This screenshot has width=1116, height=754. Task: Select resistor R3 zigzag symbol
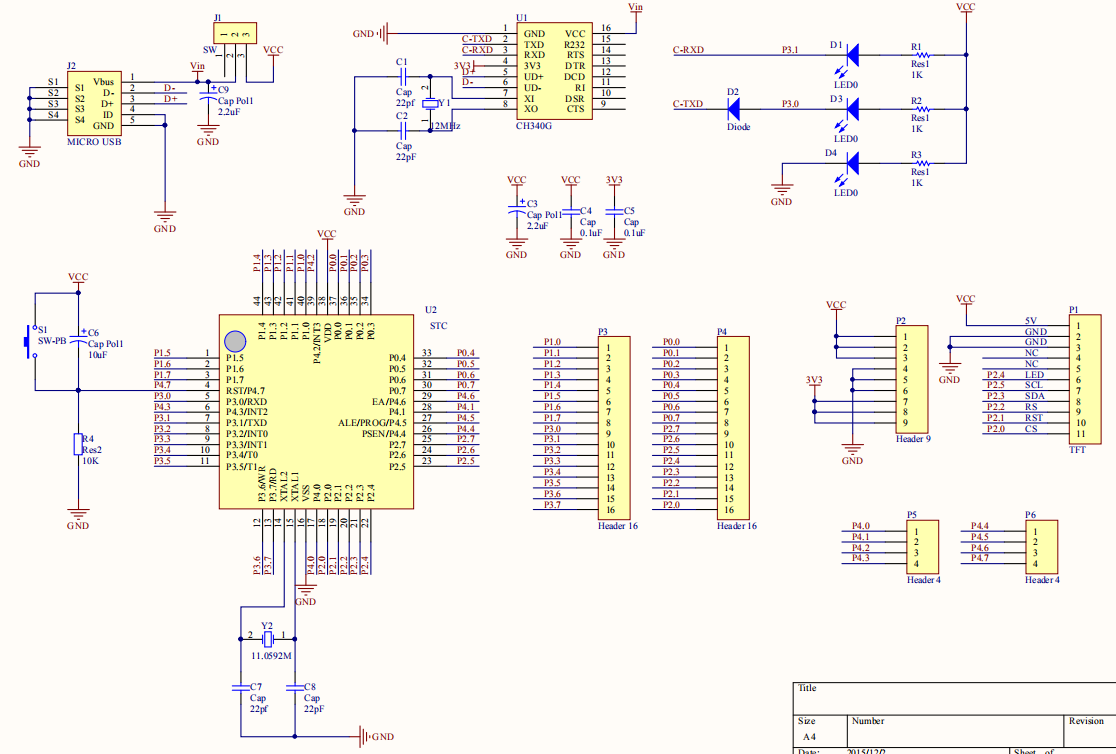click(x=921, y=163)
